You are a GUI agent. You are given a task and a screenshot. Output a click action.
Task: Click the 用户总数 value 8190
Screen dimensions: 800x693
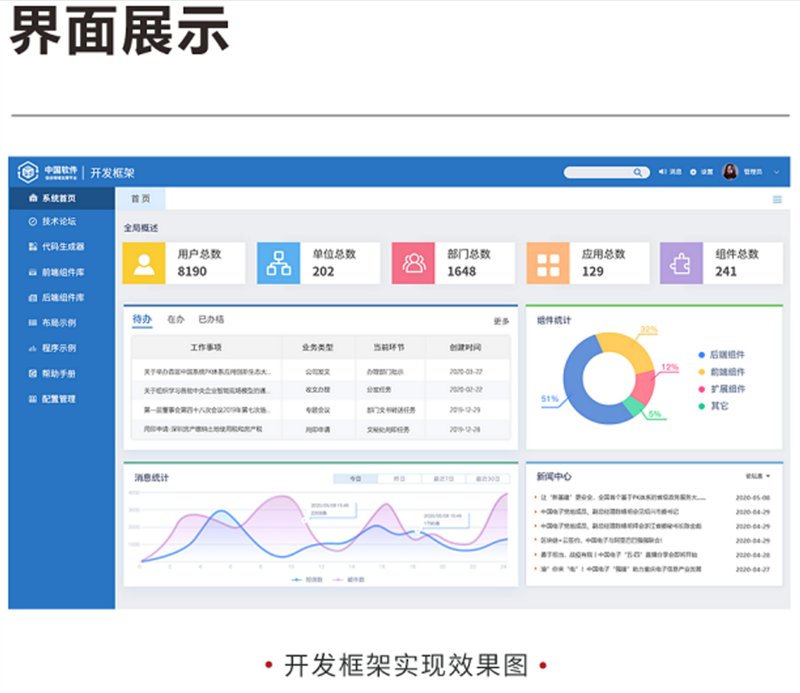point(192,271)
